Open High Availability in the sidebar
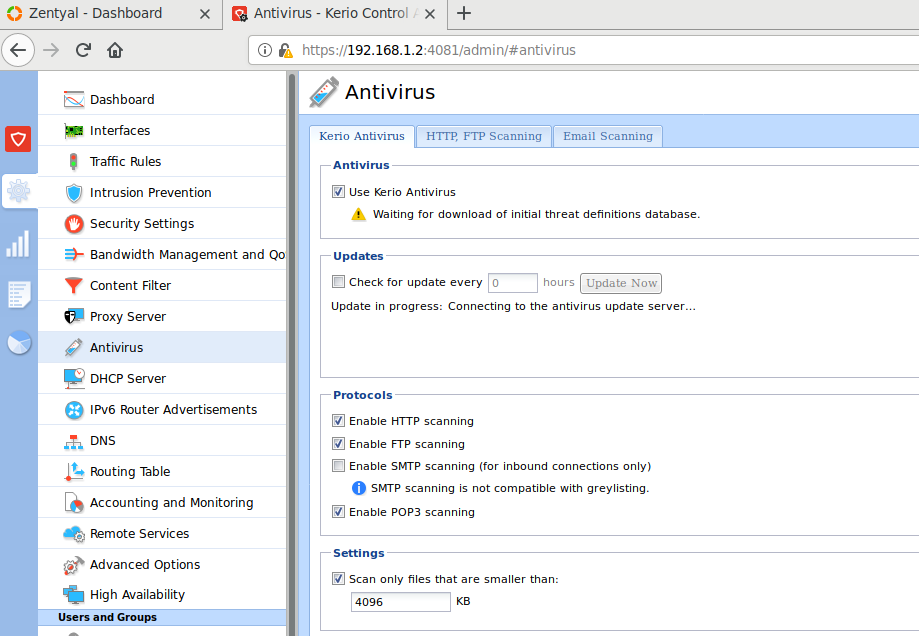This screenshot has width=919, height=636. click(162, 595)
